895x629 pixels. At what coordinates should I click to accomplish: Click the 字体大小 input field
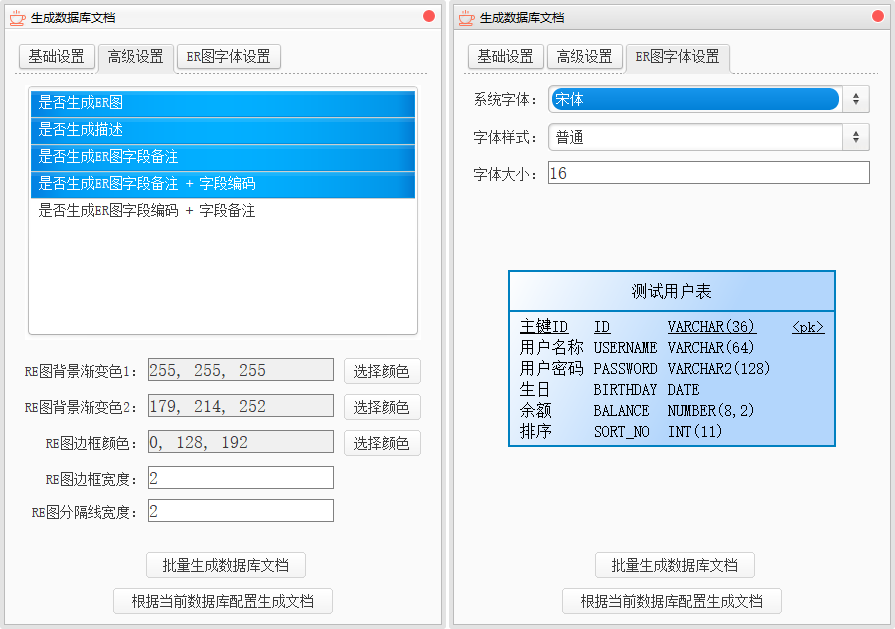(709, 173)
